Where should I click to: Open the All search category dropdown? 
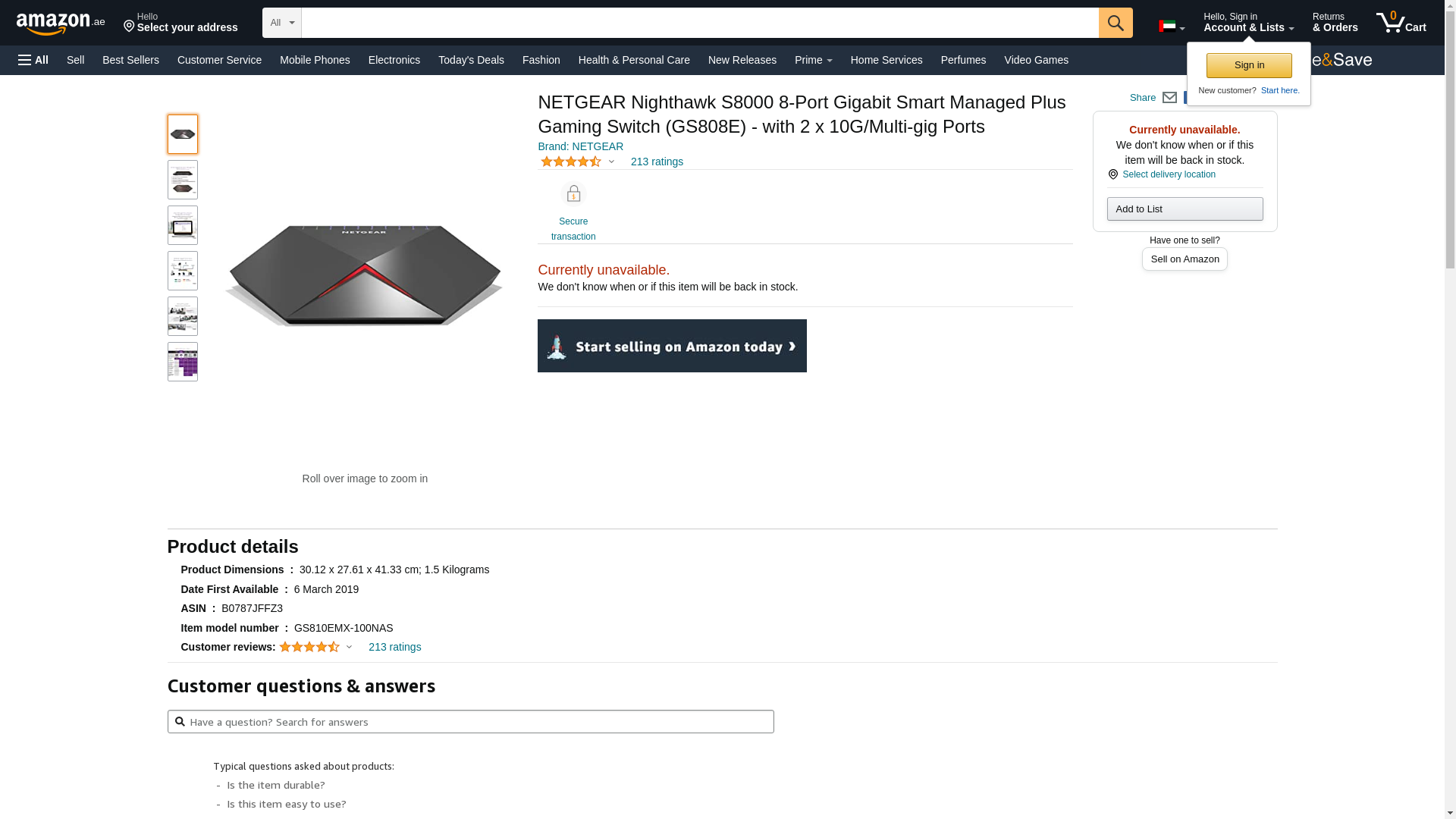point(281,23)
